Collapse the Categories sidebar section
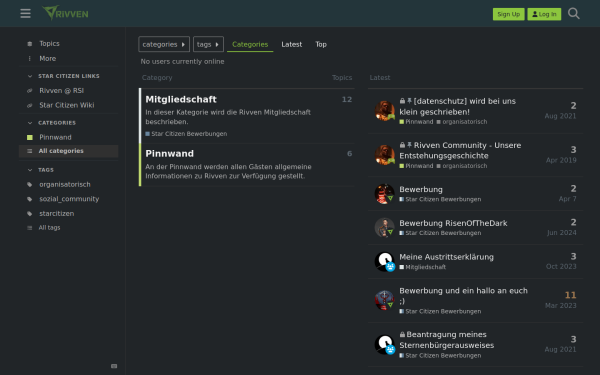Image resolution: width=600 pixels, height=375 pixels. [30, 123]
